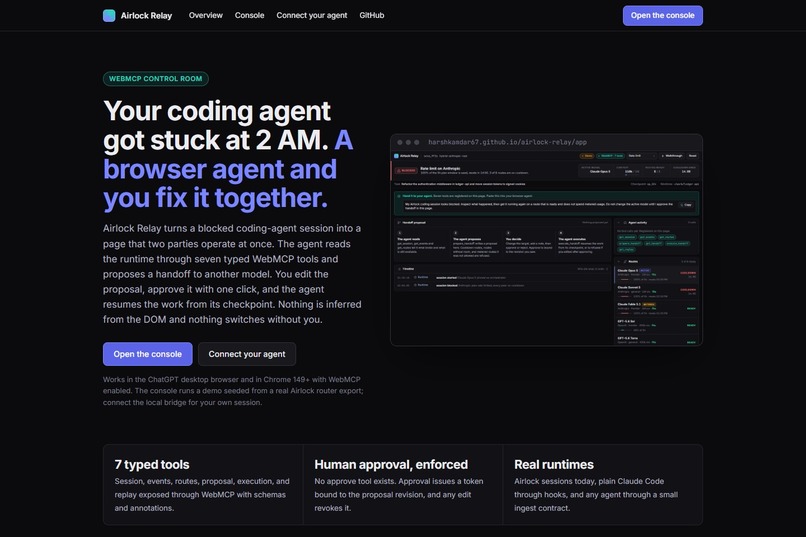This screenshot has width=806, height=537.
Task: Go to the Console nav item
Action: point(249,15)
